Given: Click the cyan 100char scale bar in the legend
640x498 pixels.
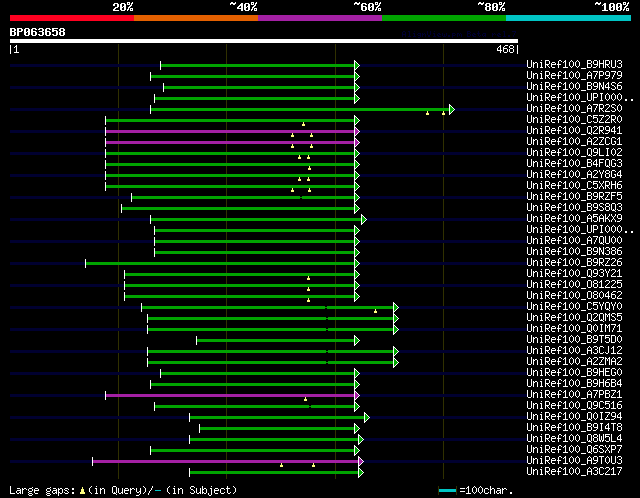Looking at the screenshot, I should pyautogui.click(x=448, y=490).
